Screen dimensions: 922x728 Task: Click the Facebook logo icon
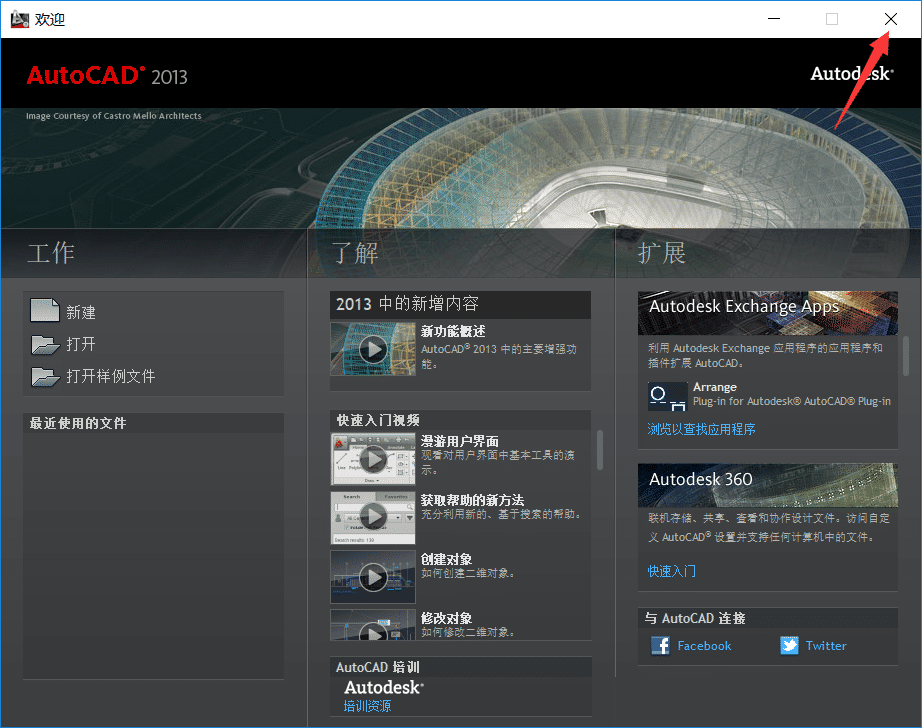(x=661, y=646)
